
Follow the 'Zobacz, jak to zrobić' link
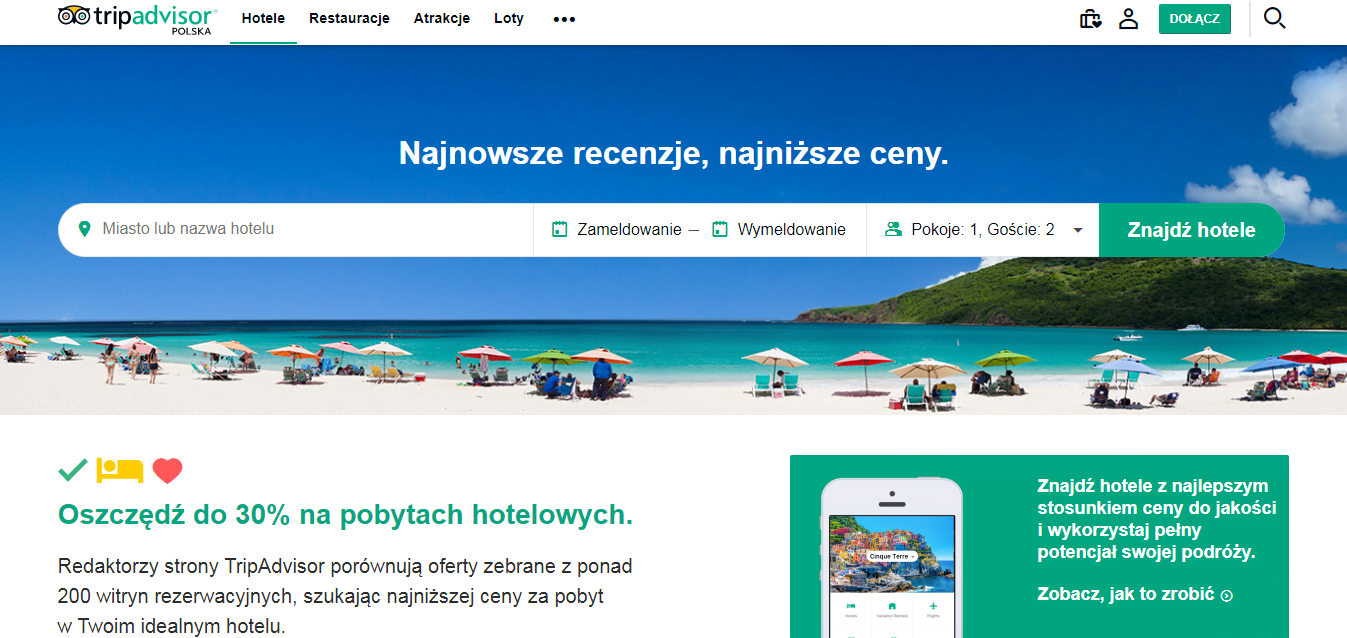(1135, 594)
